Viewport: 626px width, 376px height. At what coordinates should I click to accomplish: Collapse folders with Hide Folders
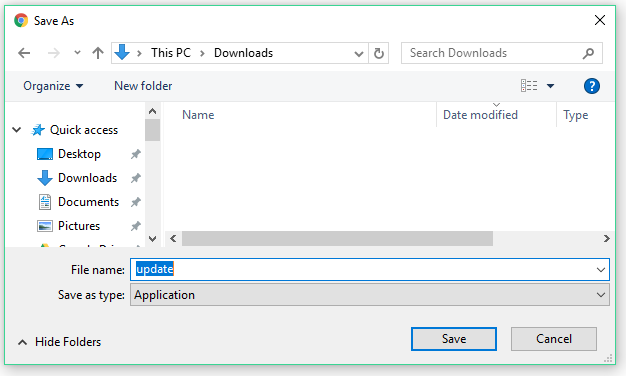(60, 342)
